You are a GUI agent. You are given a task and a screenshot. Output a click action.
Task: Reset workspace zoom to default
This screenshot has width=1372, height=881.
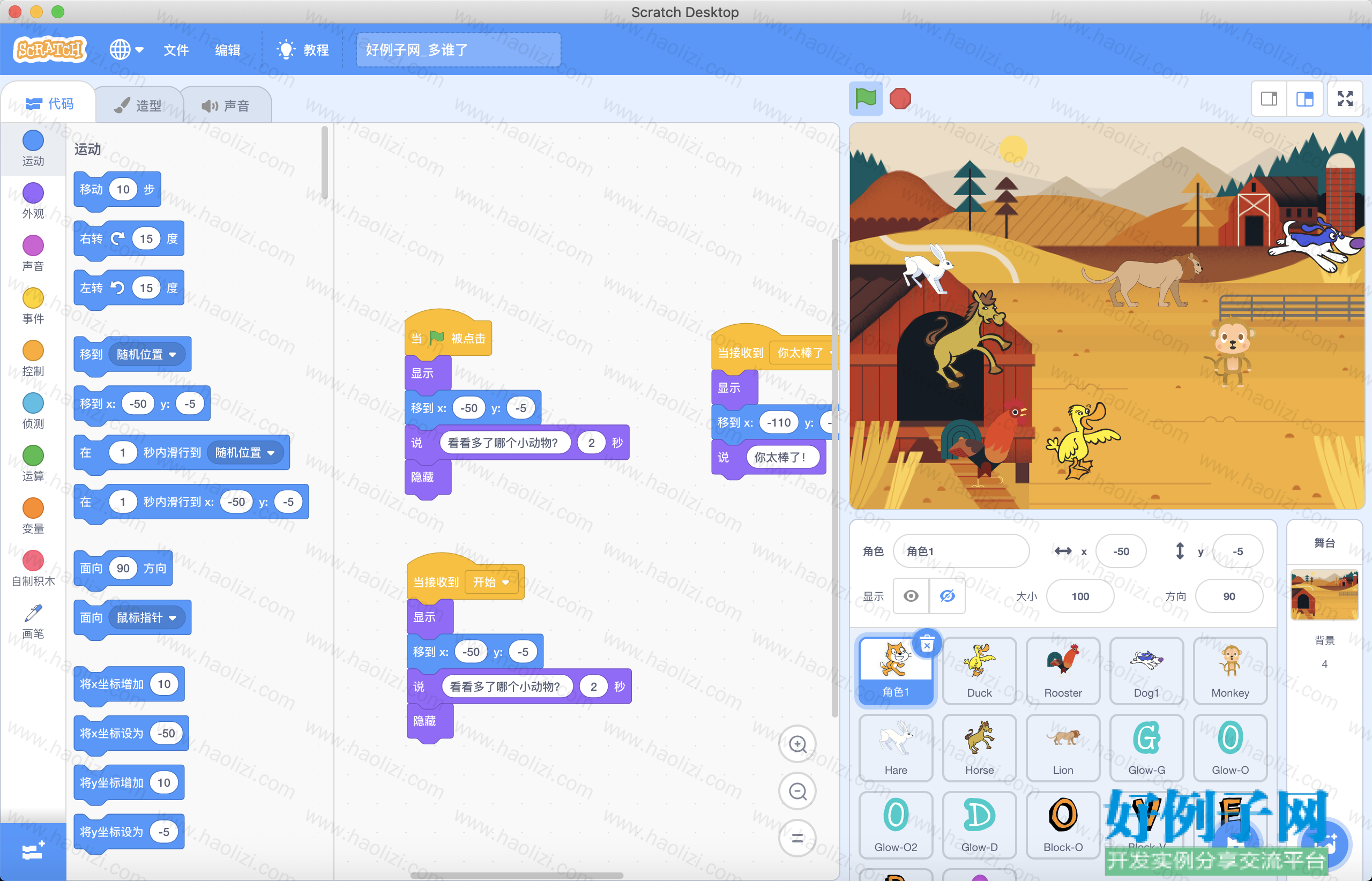tap(797, 838)
